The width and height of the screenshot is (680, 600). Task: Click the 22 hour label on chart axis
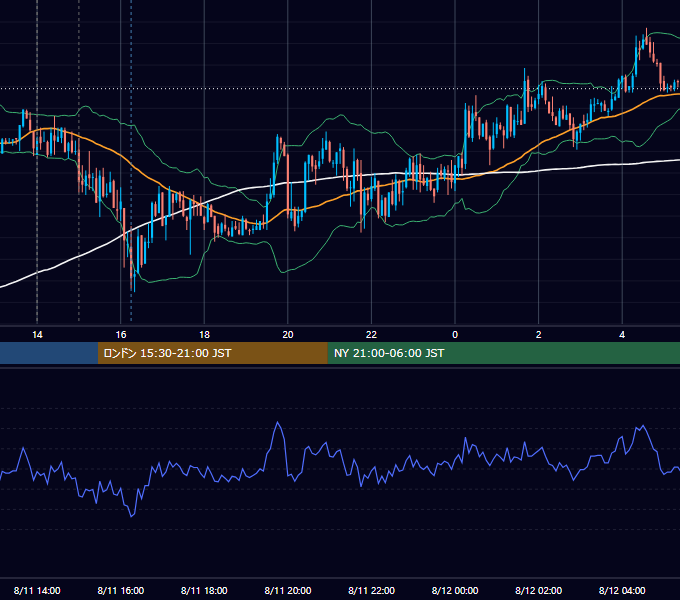tap(371, 335)
